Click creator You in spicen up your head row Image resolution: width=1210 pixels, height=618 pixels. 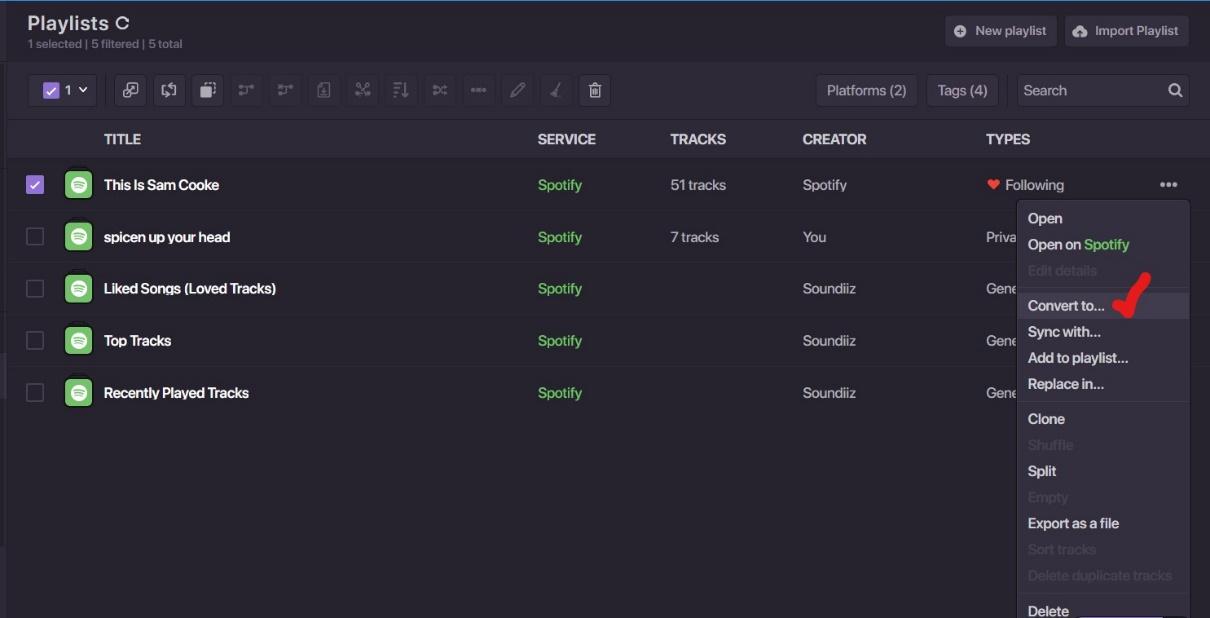814,237
